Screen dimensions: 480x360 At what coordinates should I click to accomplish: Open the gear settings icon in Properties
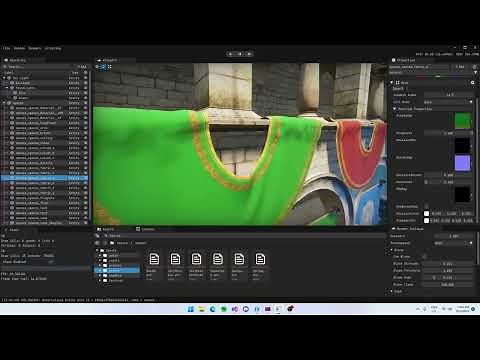pyautogui.click(x=475, y=67)
